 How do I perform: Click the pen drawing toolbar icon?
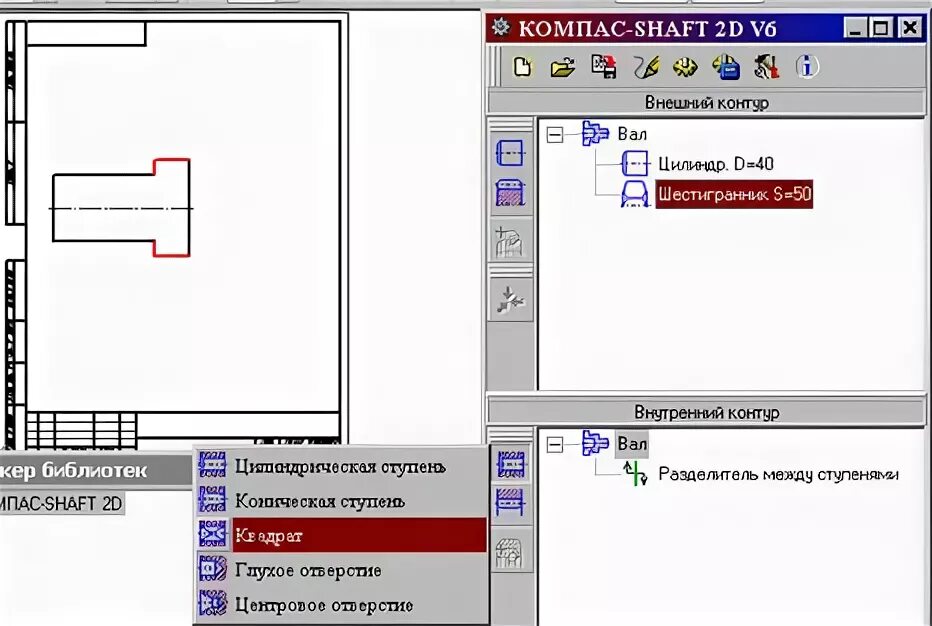646,67
